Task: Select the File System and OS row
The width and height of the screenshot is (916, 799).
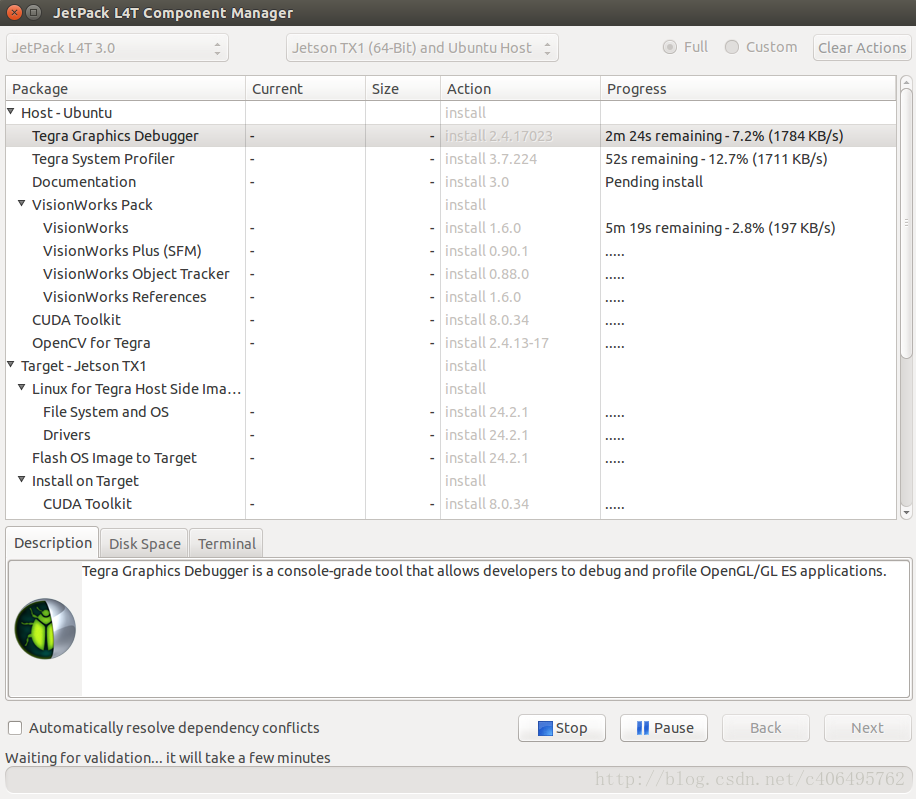Action: pos(451,412)
